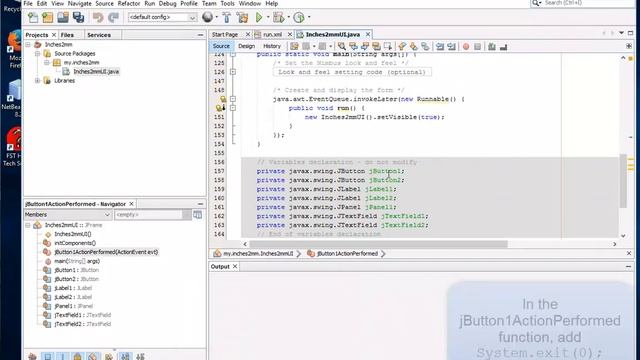Click the Undo arrow icon

[98, 17]
